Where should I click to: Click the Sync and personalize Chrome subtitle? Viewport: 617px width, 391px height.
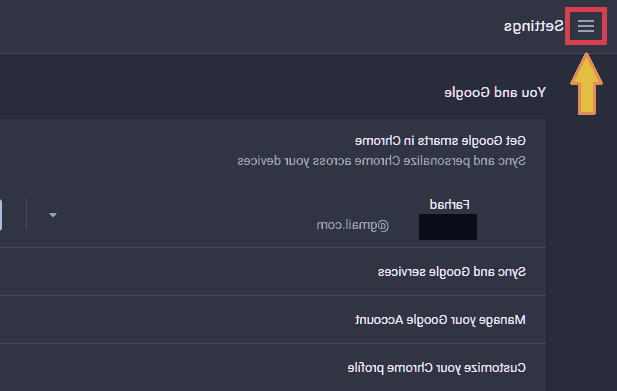(381, 161)
